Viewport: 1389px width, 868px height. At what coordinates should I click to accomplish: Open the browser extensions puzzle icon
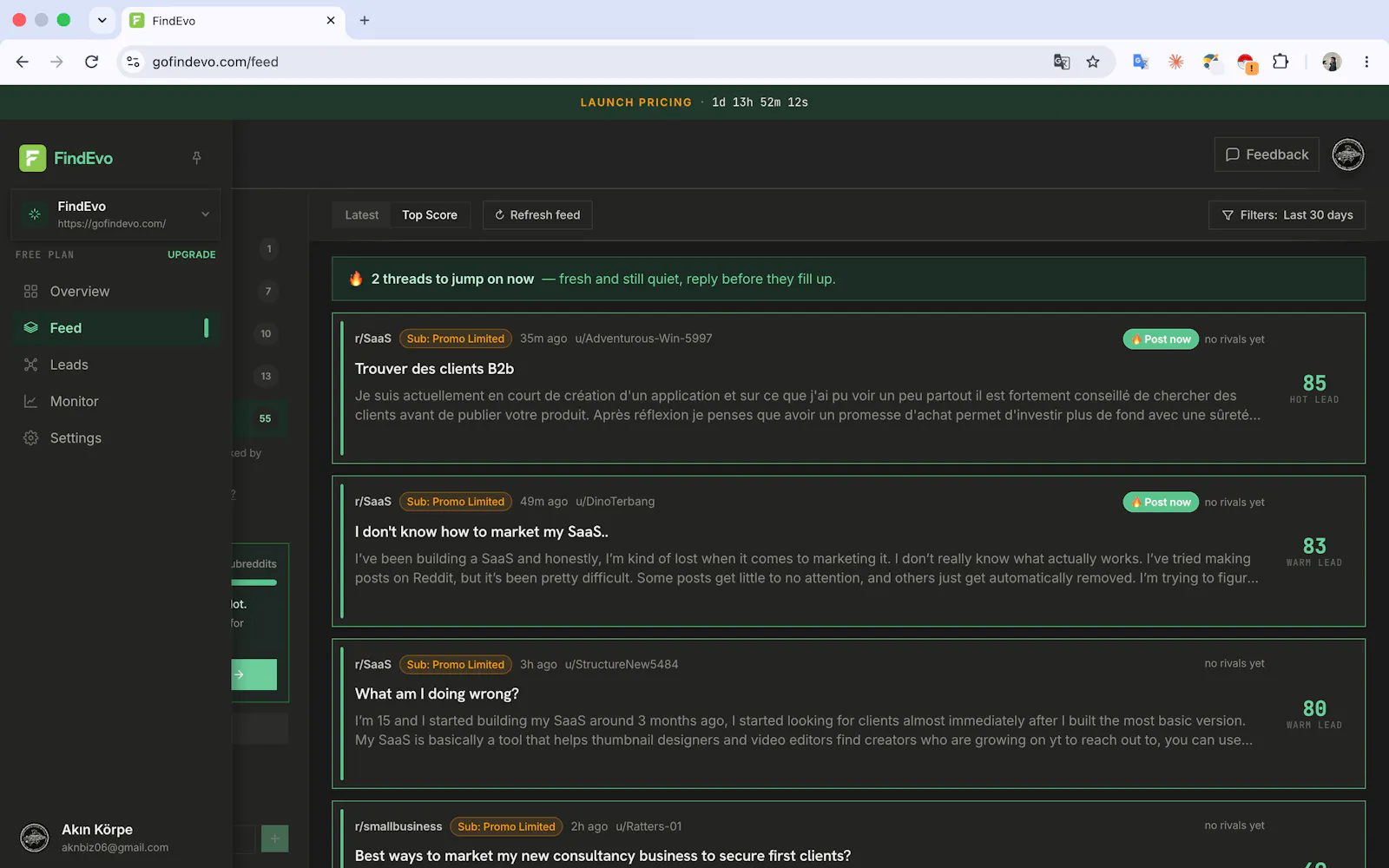coord(1280,62)
